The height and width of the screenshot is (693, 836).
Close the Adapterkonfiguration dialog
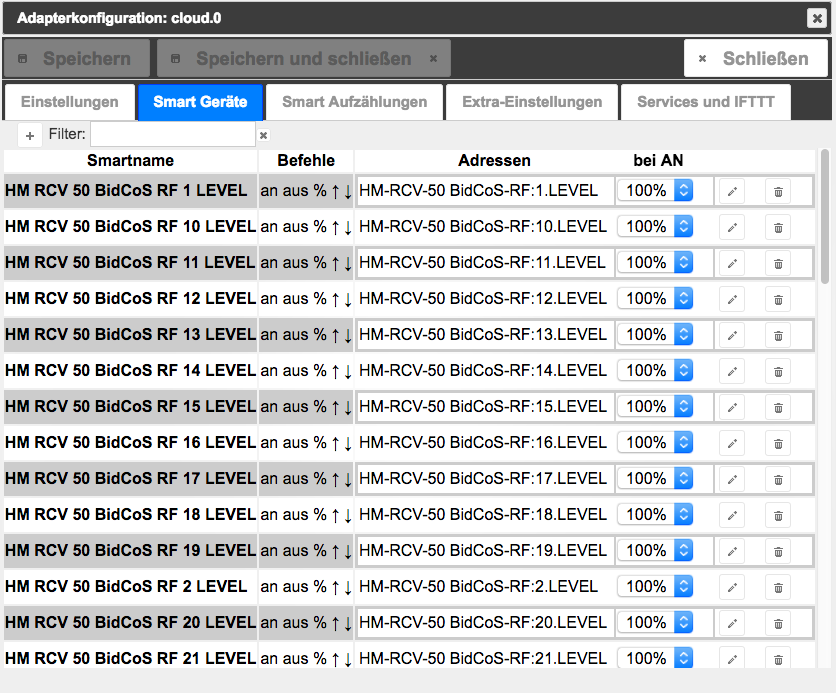pyautogui.click(x=816, y=18)
